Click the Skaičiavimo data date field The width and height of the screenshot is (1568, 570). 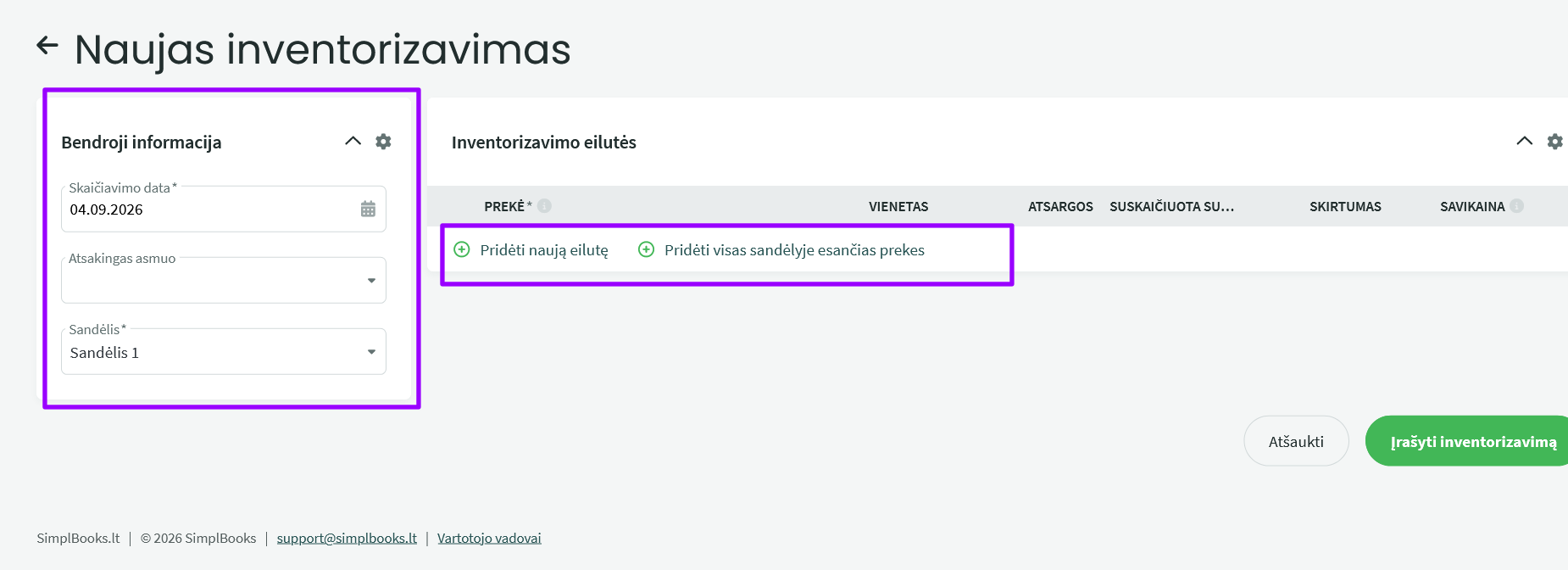coord(224,209)
